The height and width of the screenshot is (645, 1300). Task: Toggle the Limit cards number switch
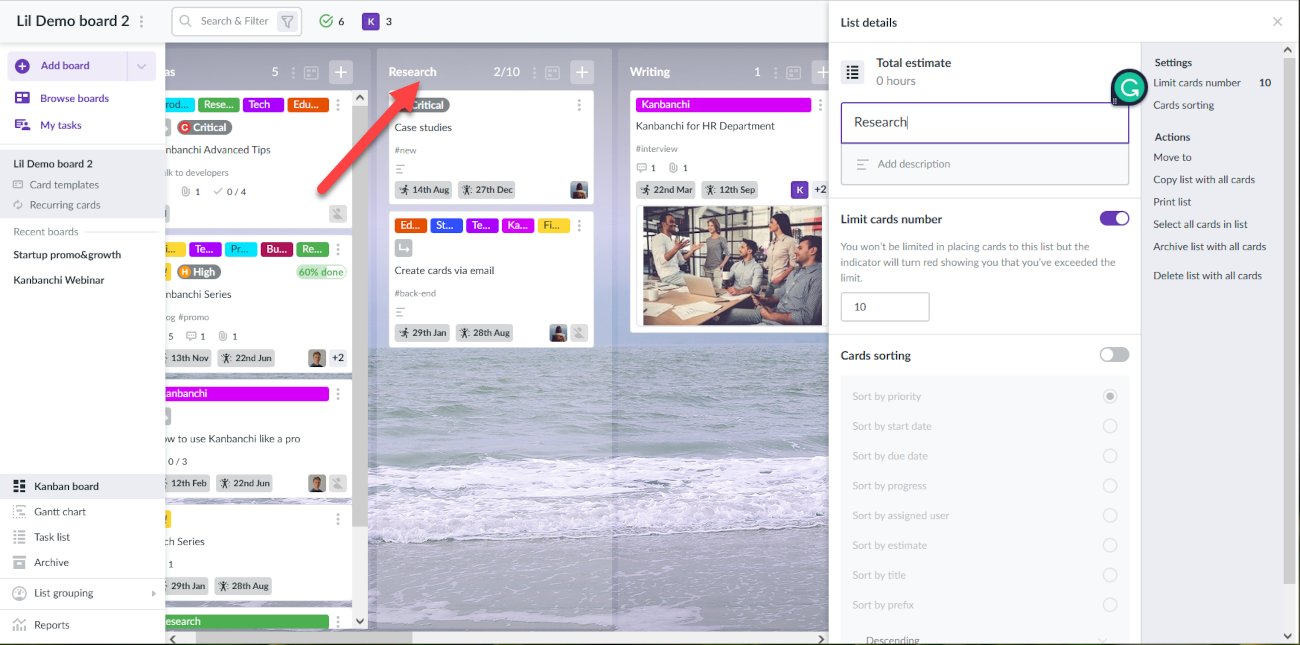1114,219
